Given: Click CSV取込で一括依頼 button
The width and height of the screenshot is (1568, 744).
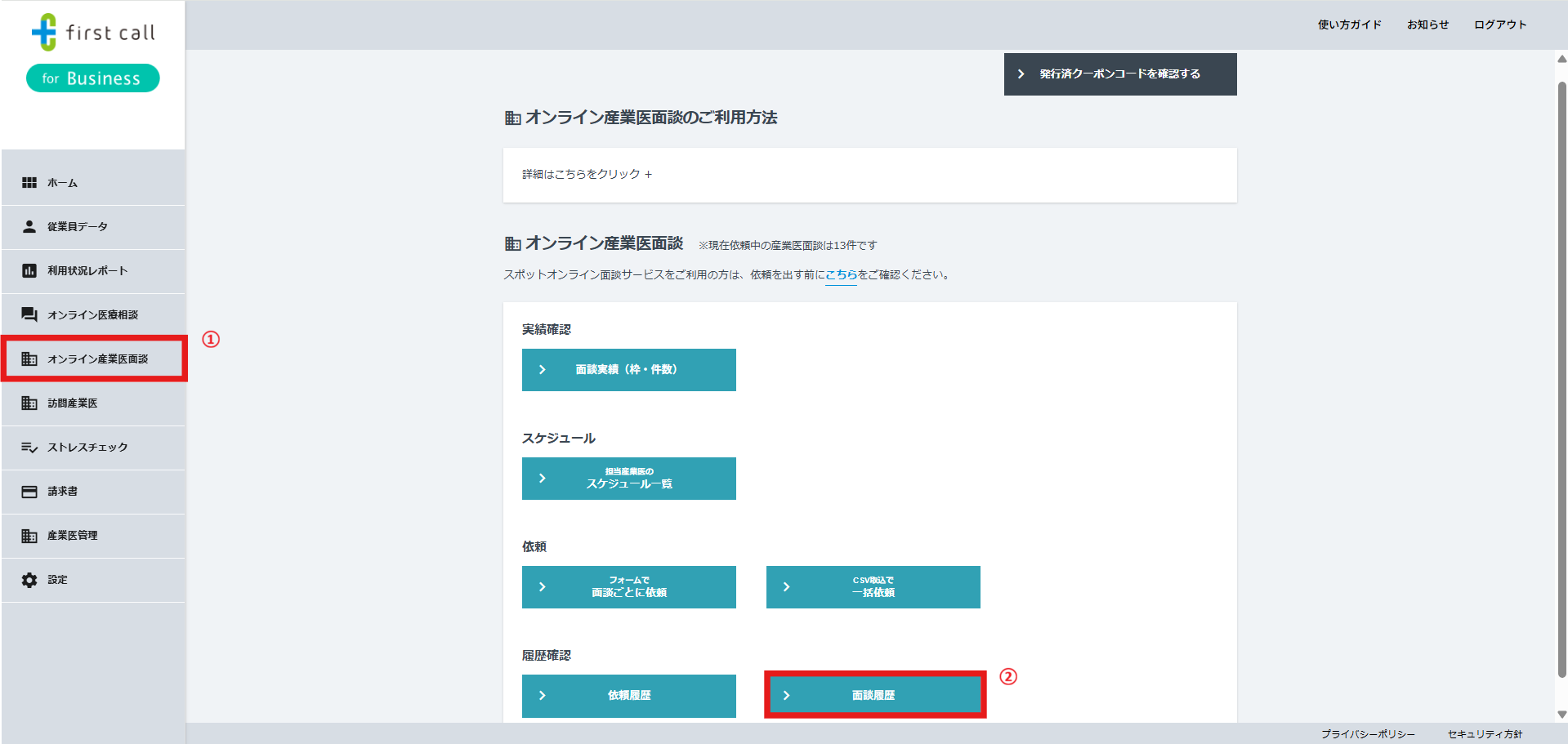Looking at the screenshot, I should [x=873, y=587].
